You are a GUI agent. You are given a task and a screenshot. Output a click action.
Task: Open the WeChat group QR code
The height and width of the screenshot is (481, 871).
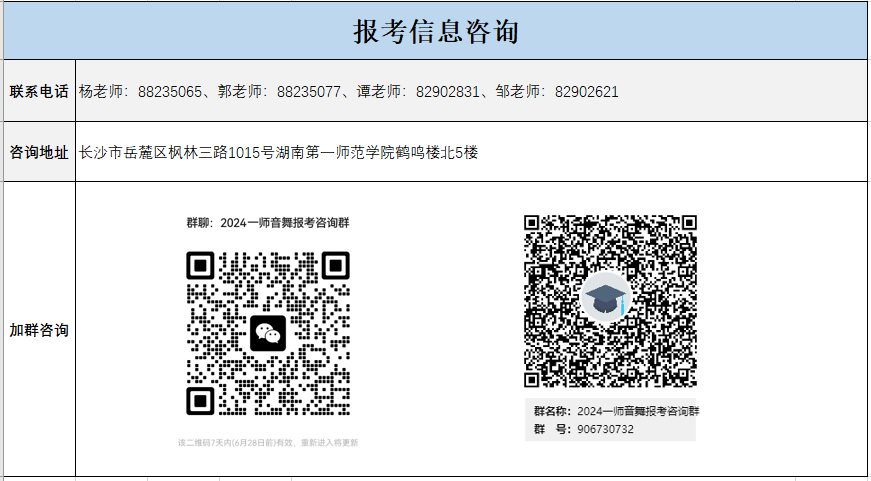[x=268, y=333]
